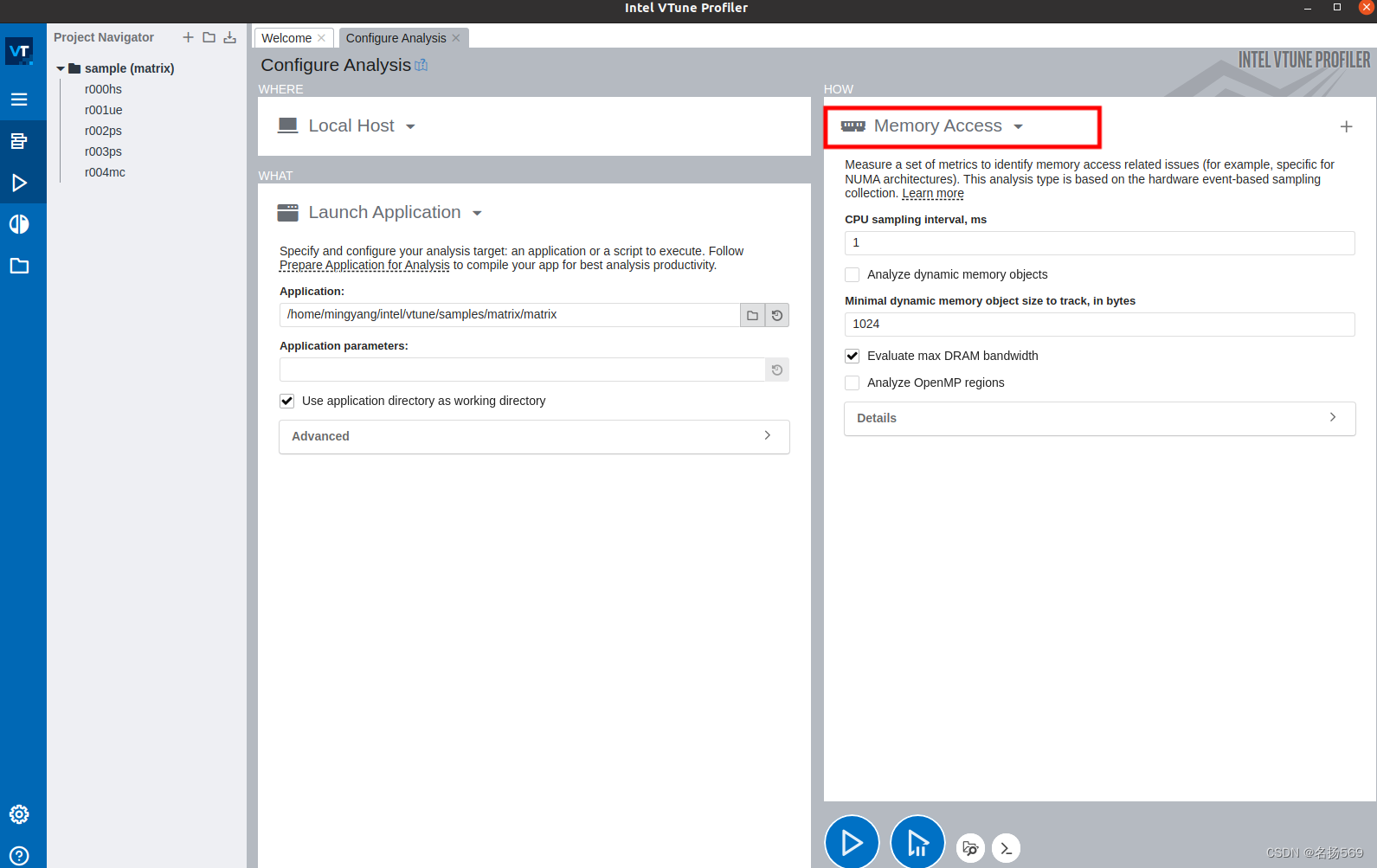
Task: Start analysis with the big Start button
Action: 852,842
